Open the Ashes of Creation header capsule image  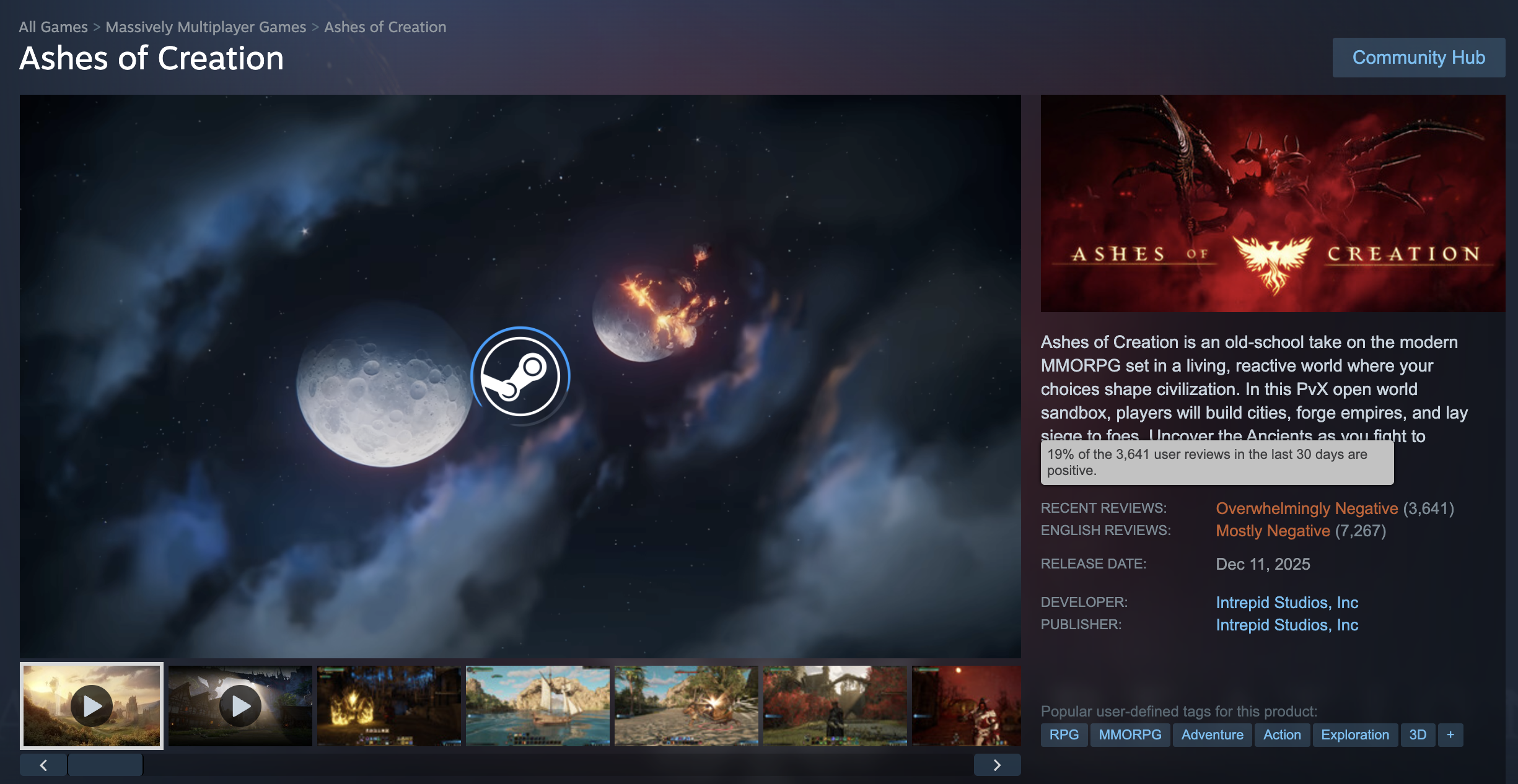[x=1273, y=203]
